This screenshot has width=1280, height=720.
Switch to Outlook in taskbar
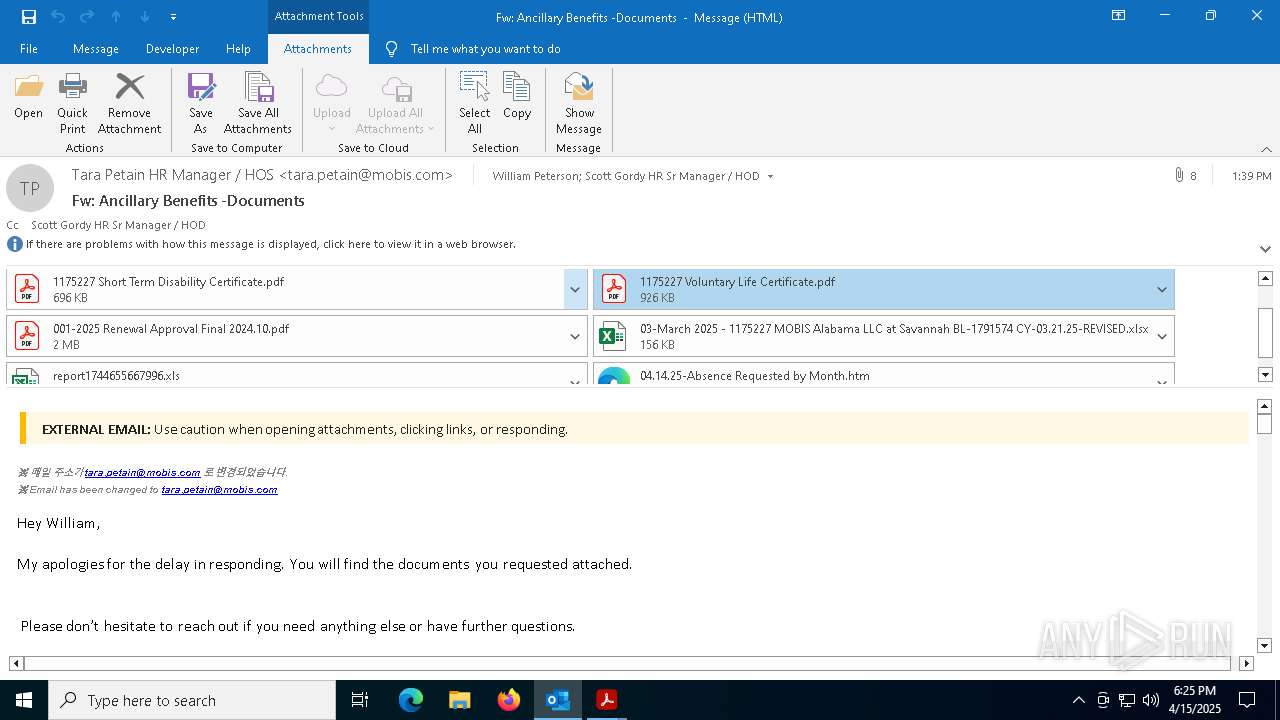click(558, 700)
